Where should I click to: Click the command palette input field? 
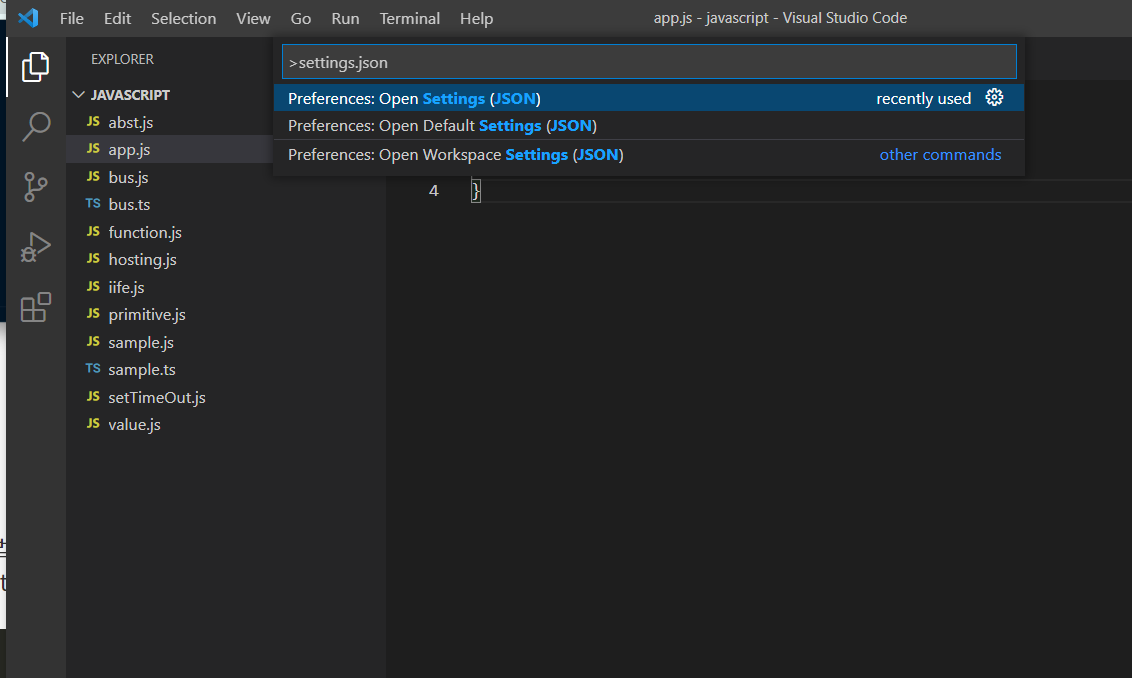point(649,62)
